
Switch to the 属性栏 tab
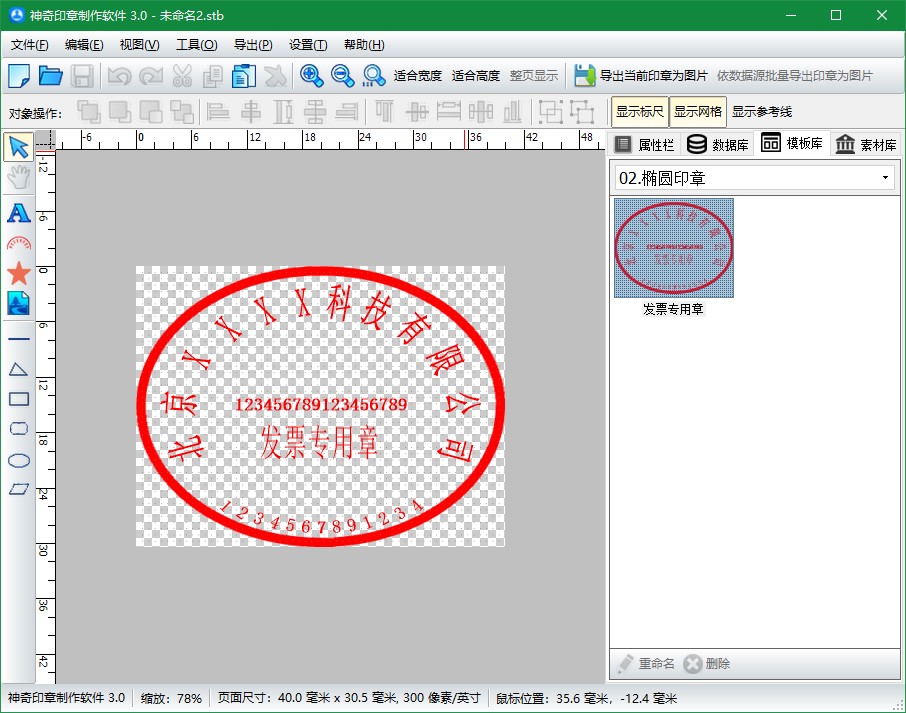point(644,144)
